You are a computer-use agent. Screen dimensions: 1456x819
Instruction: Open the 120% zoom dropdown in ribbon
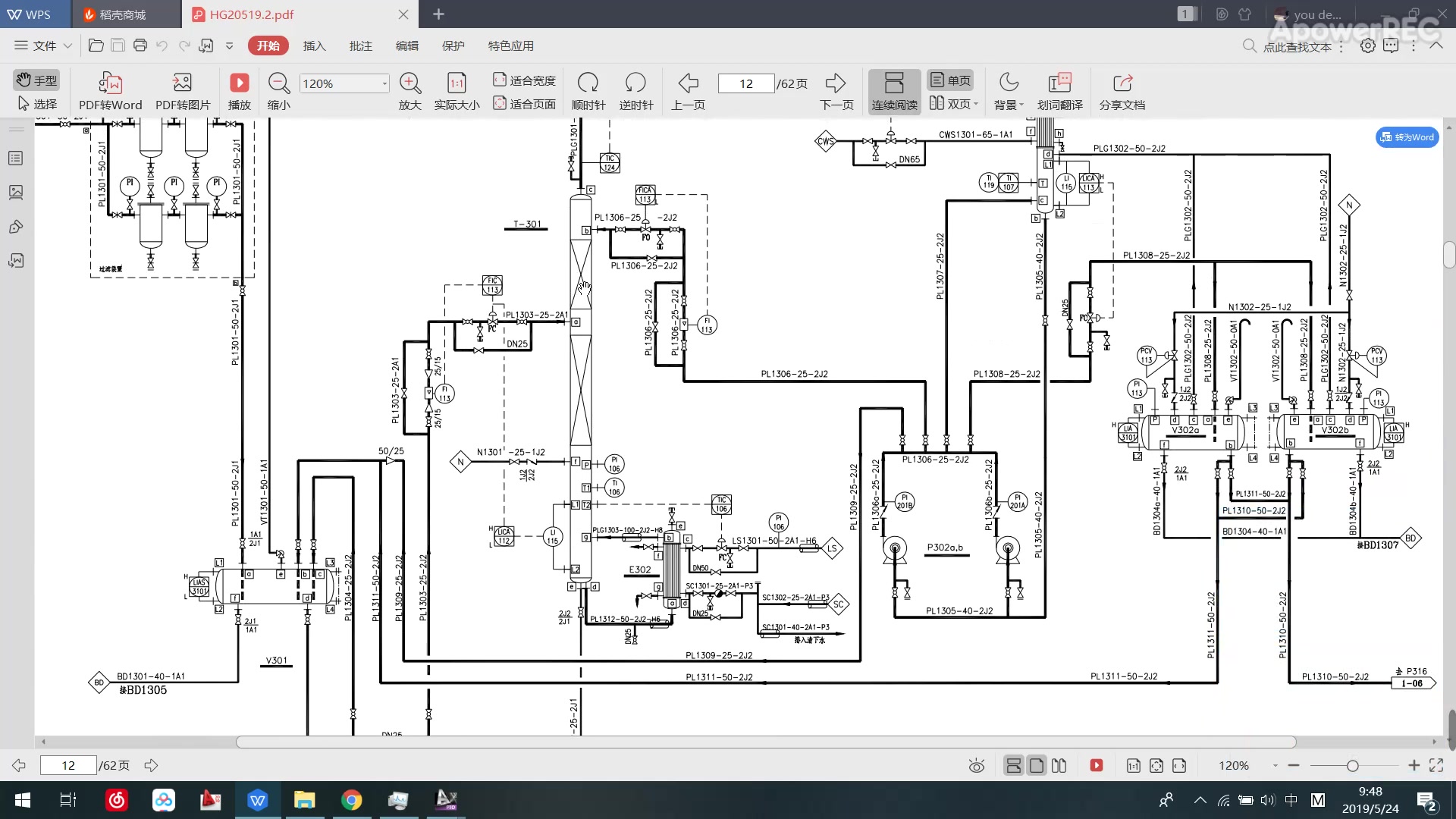(384, 83)
